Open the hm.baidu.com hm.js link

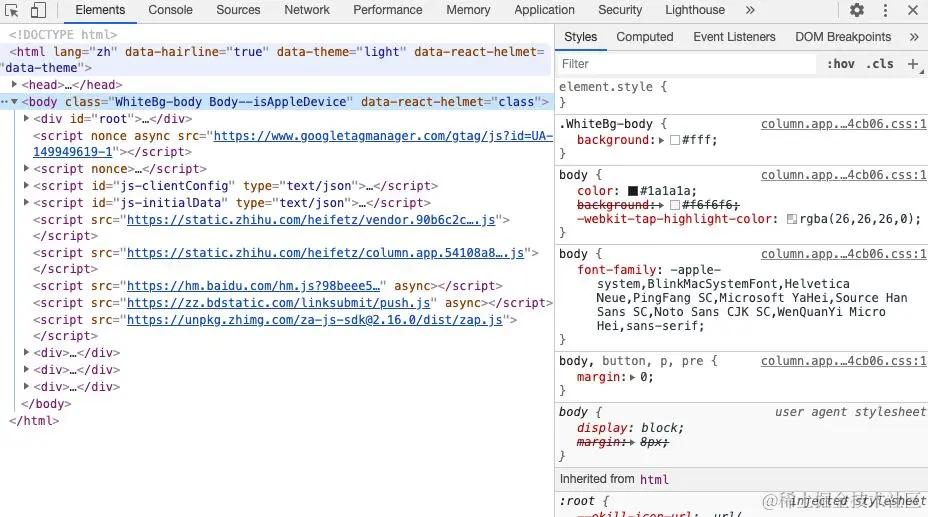tap(253, 286)
